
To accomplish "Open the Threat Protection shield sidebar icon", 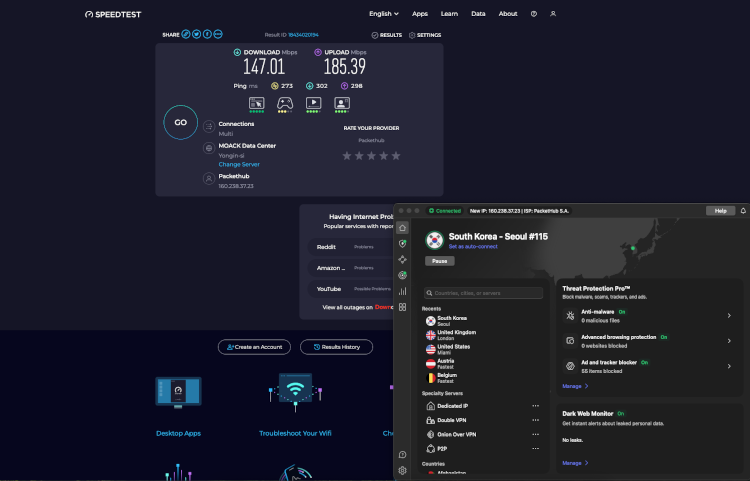I will click(402, 243).
